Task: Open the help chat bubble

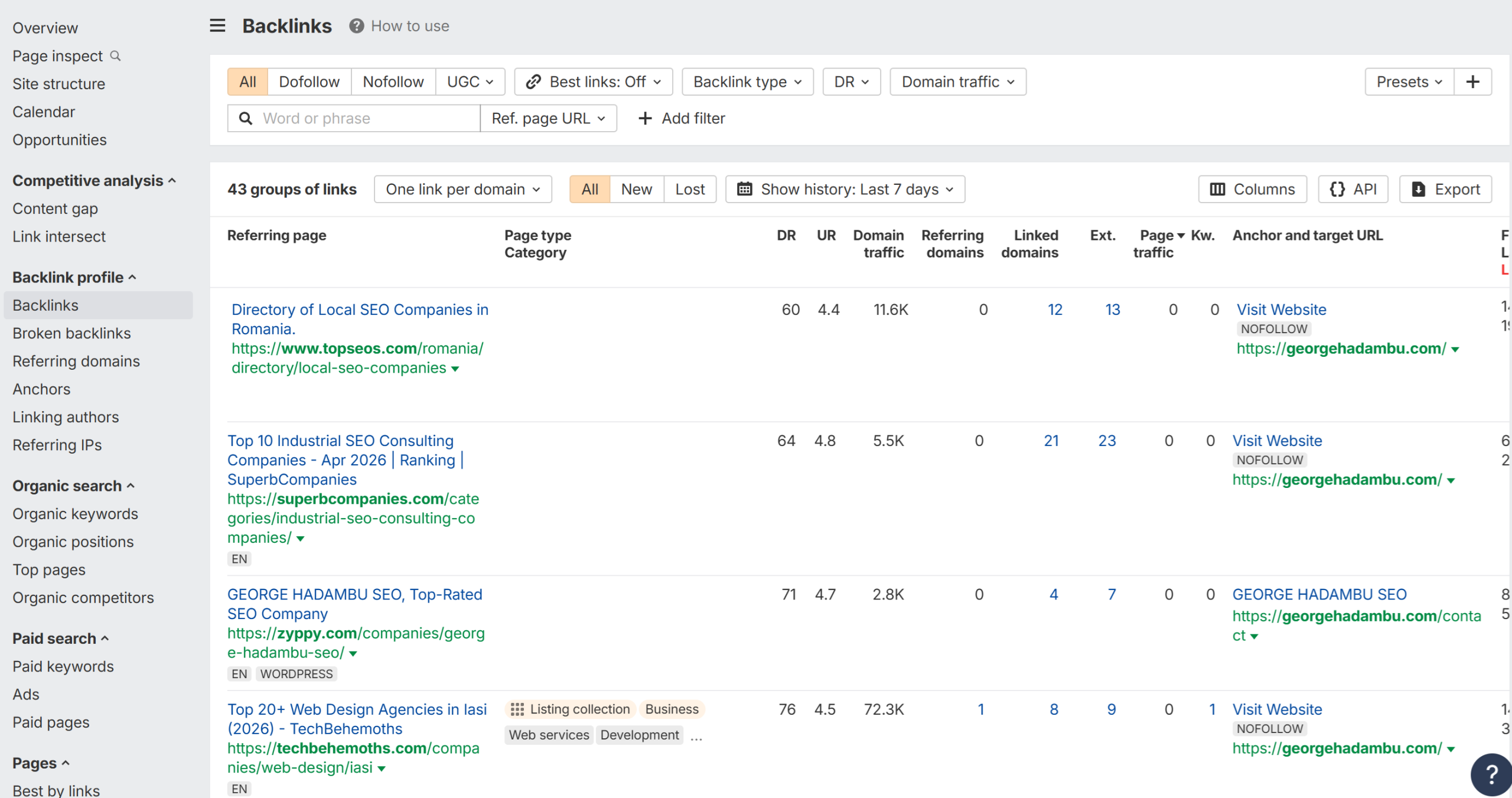Action: click(x=1491, y=774)
